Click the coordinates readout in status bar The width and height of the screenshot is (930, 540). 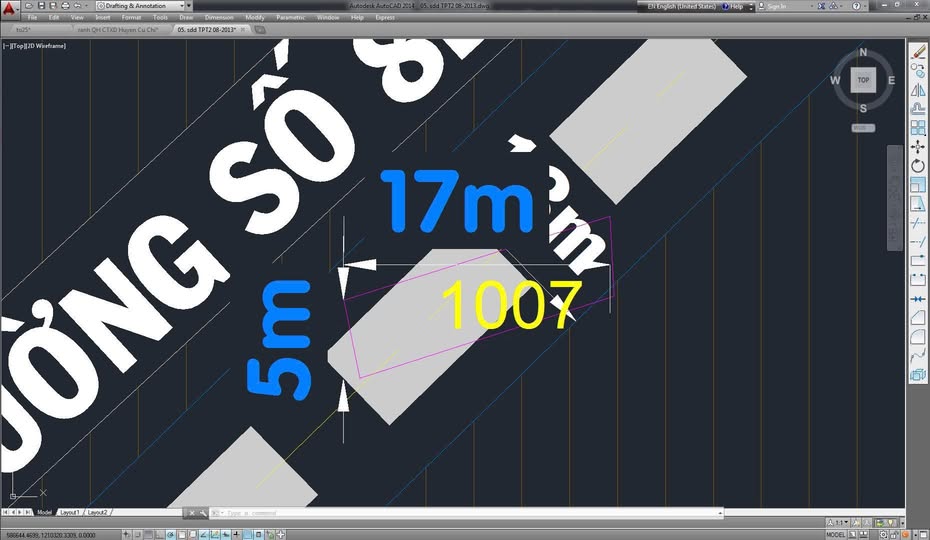tap(51, 535)
